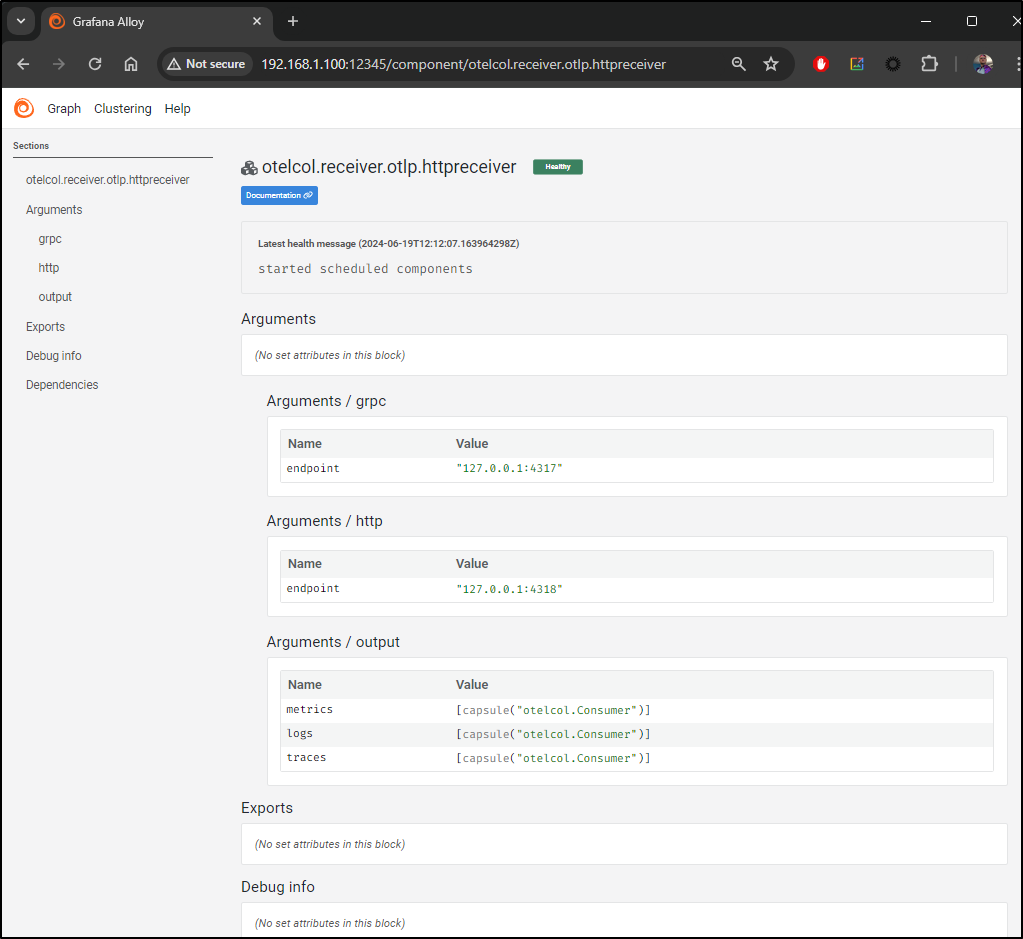Screen dimensions: 1023x939
Task: Click the metrics name cell
Action: coord(309,709)
